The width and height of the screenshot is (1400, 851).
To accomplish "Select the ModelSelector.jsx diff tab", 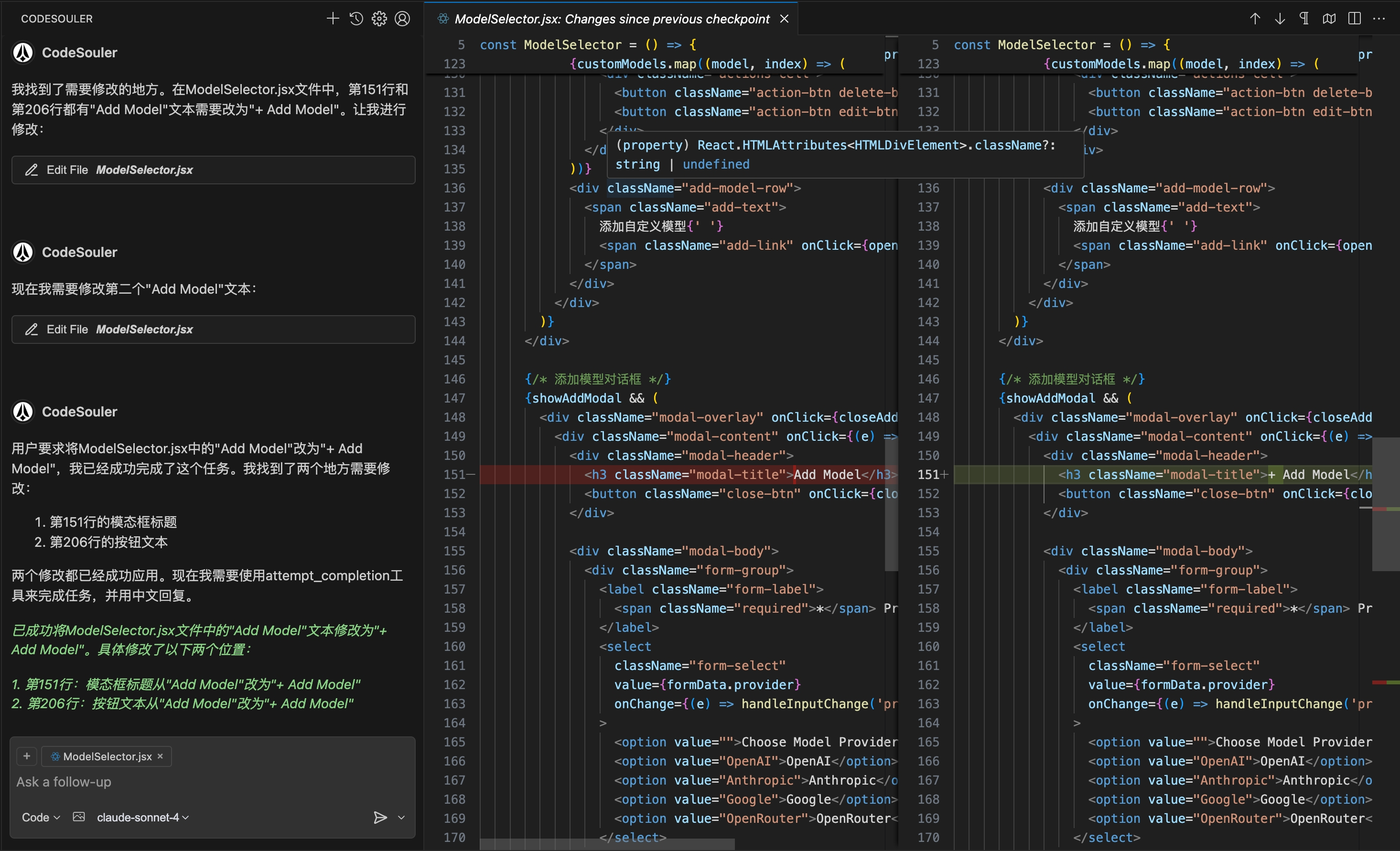I will click(611, 19).
